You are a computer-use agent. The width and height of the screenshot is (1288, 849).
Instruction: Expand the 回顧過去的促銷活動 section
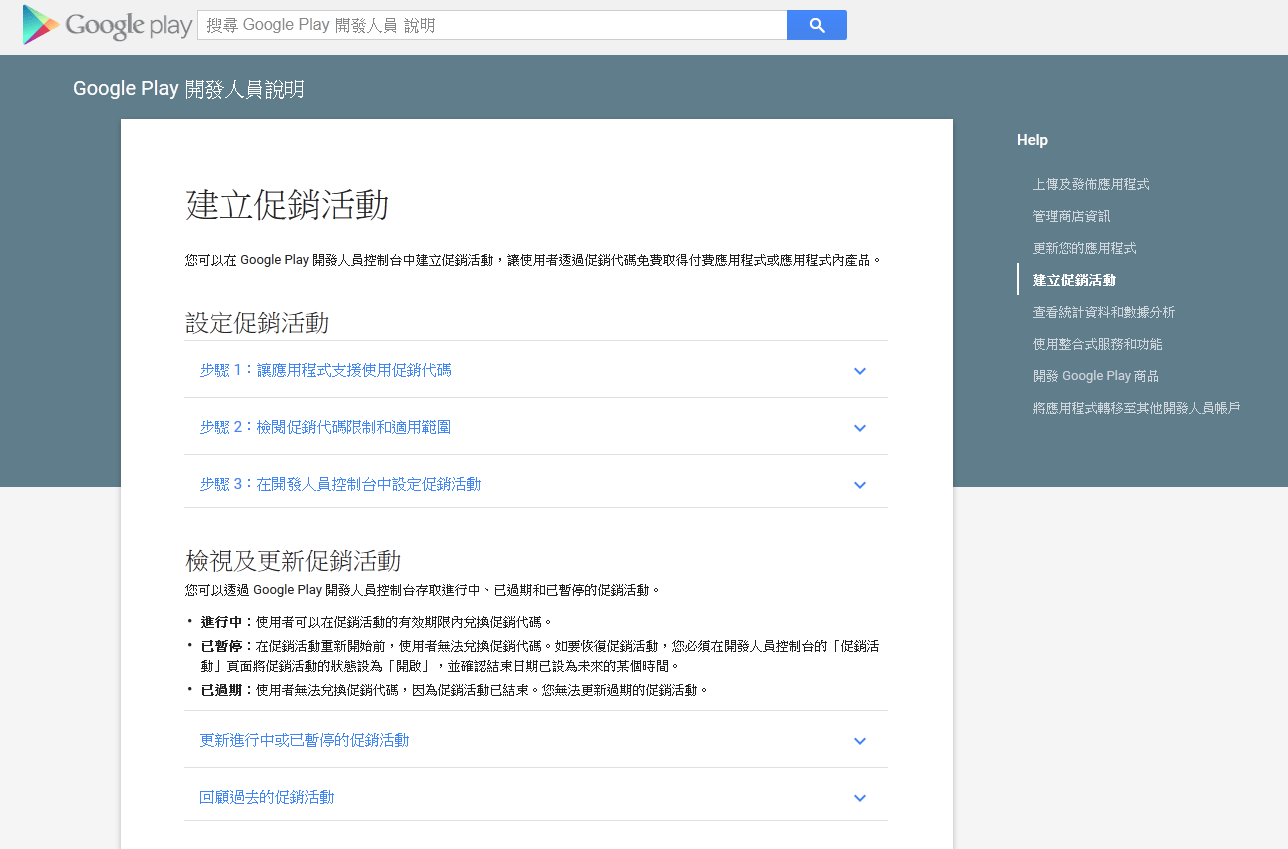[x=859, y=797]
